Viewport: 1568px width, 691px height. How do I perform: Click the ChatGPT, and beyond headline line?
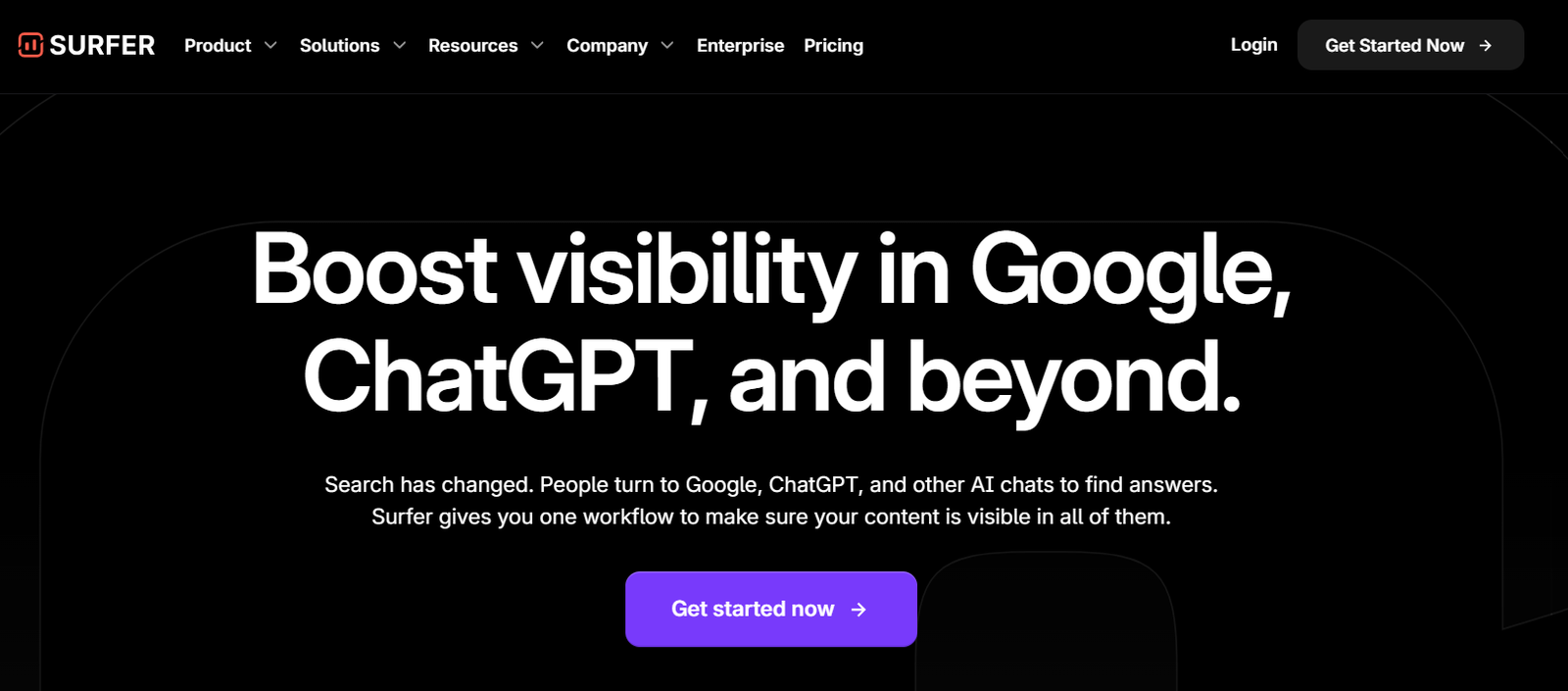(772, 378)
